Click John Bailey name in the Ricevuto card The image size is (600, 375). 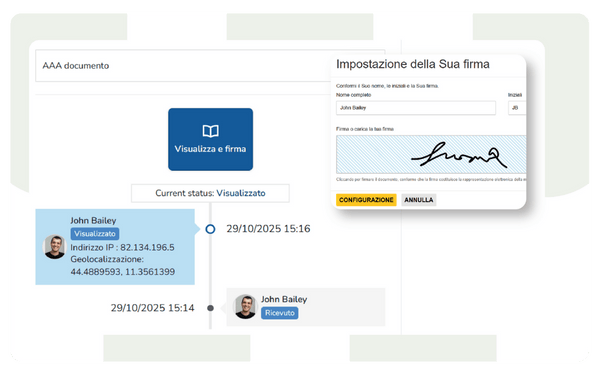tap(284, 299)
